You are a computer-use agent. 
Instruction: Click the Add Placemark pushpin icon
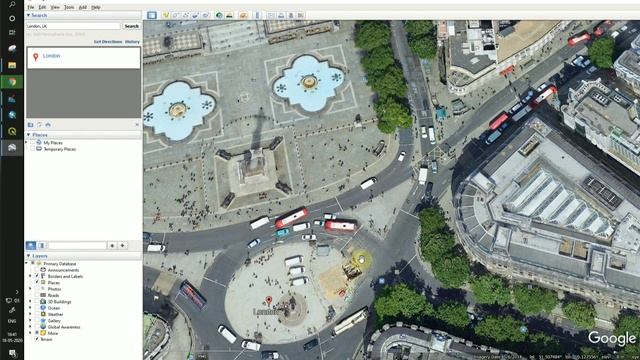tap(165, 15)
